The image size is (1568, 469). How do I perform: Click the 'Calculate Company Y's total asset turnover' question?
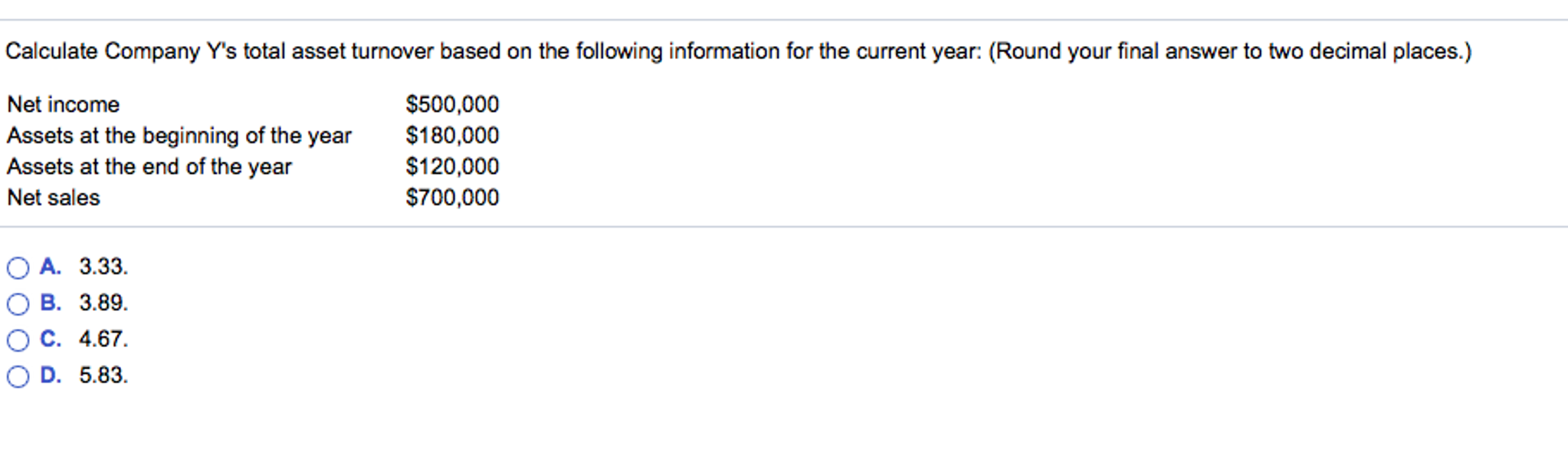[x=739, y=51]
